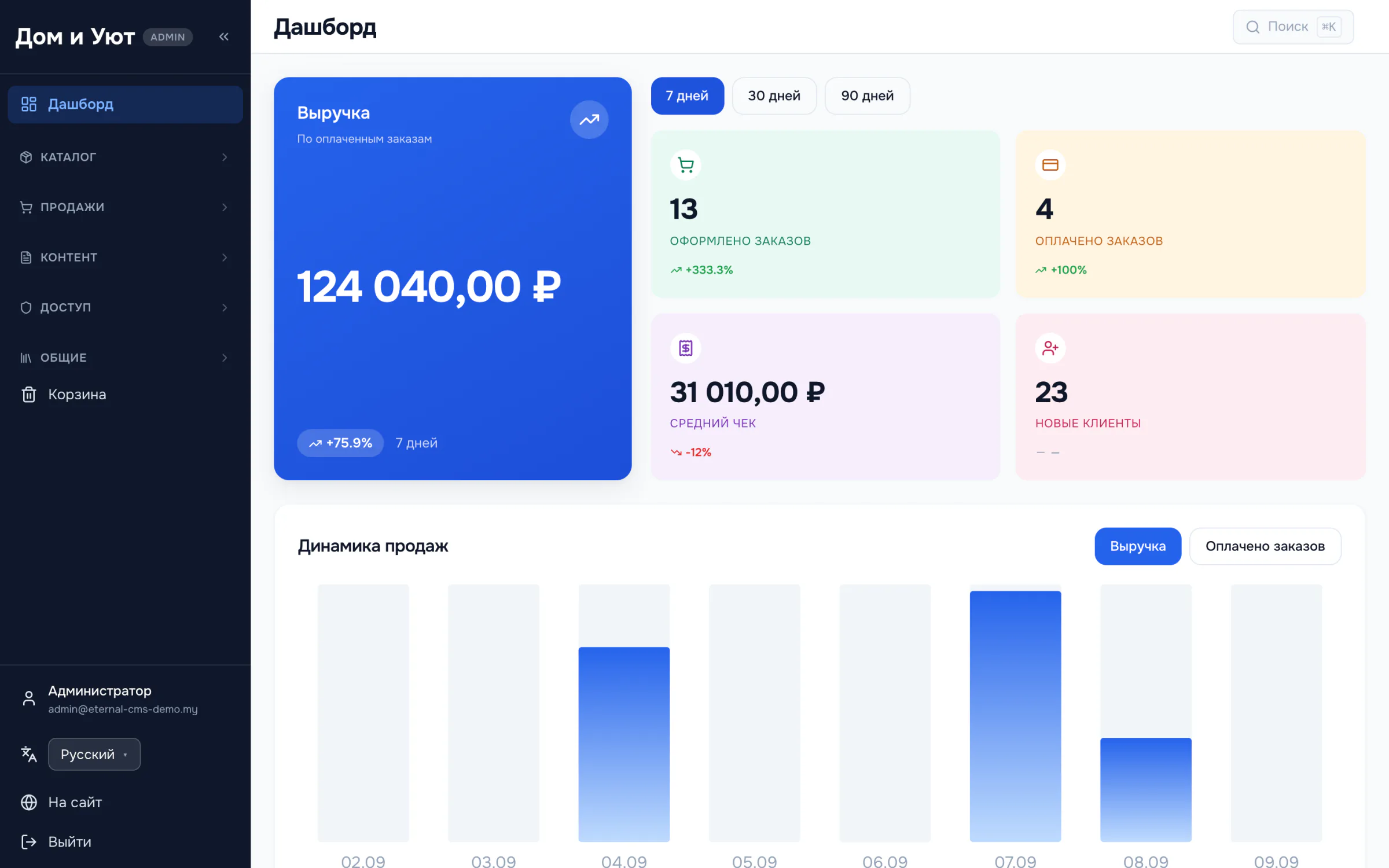Click the trending-up icon on the Выручка card
The width and height of the screenshot is (1389, 868).
pos(589,120)
